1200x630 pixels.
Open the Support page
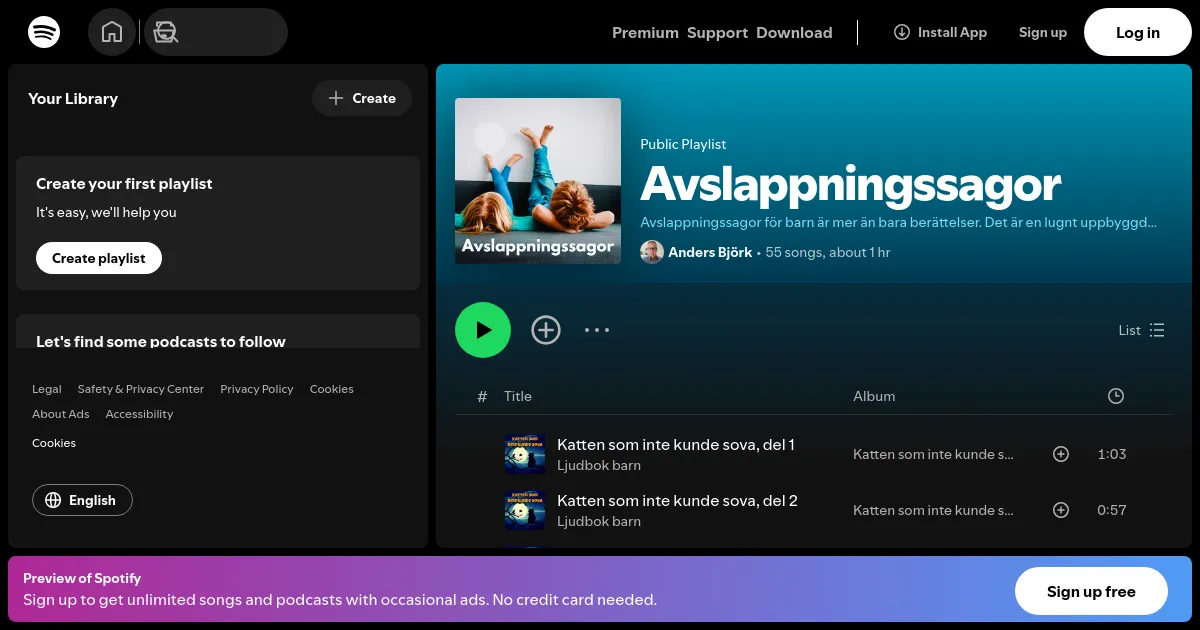coord(717,32)
